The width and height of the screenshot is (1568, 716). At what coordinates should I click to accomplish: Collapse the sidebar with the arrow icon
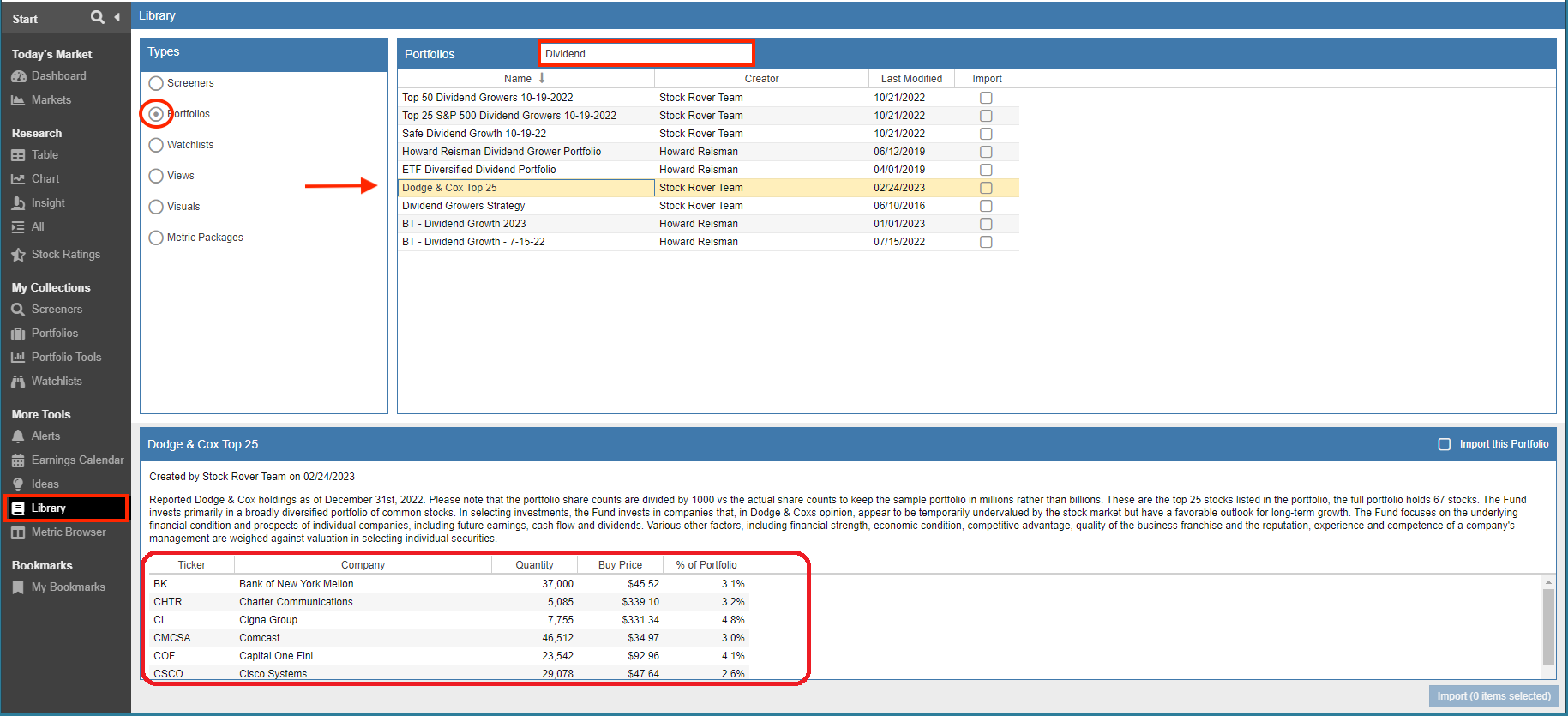tap(117, 17)
